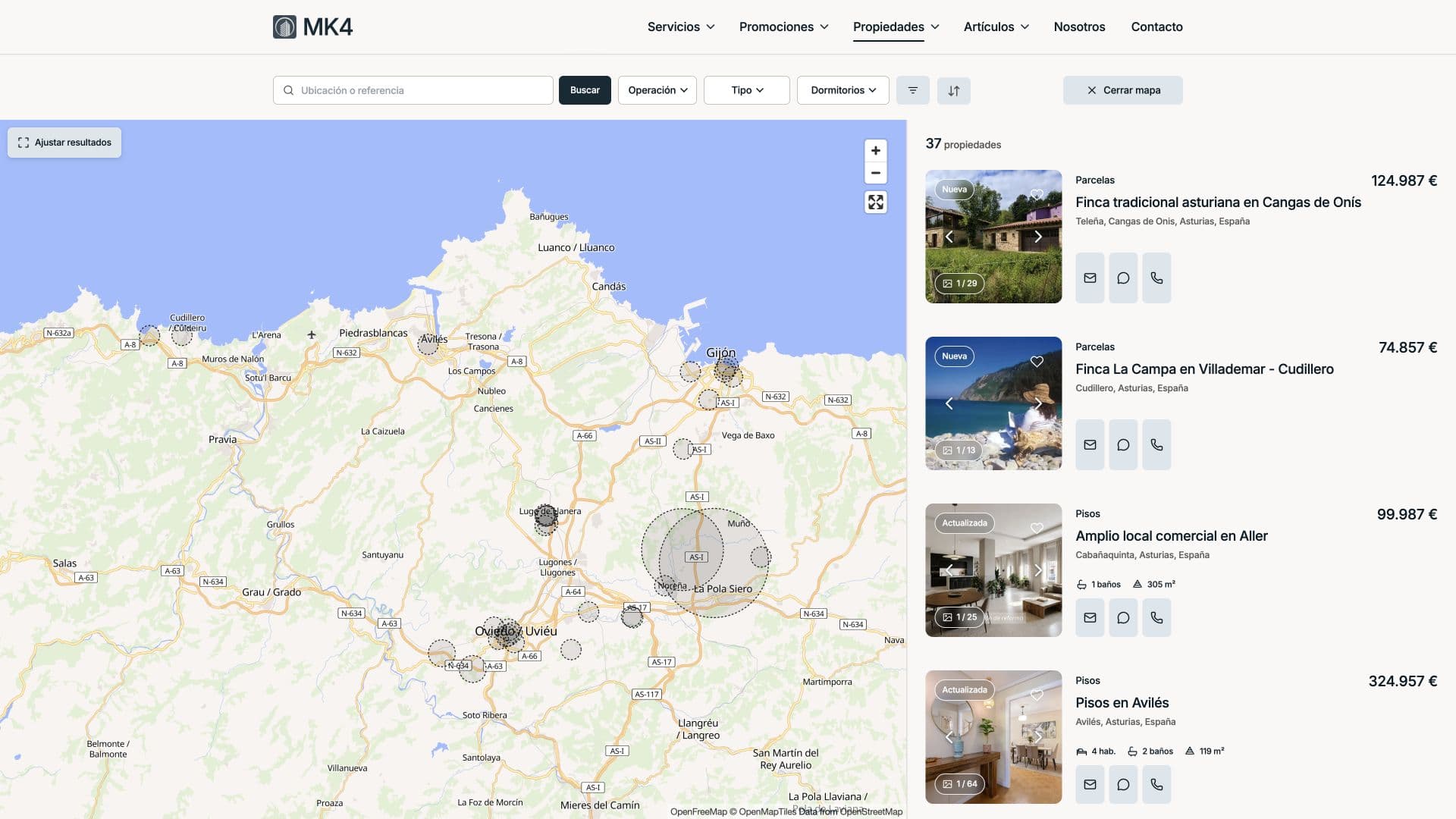Zoom out on the map
Image resolution: width=1456 pixels, height=819 pixels.
(876, 173)
